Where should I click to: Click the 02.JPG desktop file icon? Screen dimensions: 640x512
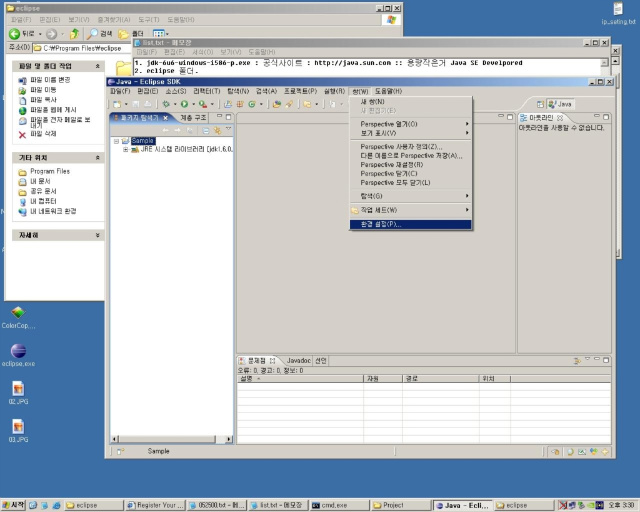click(x=18, y=393)
